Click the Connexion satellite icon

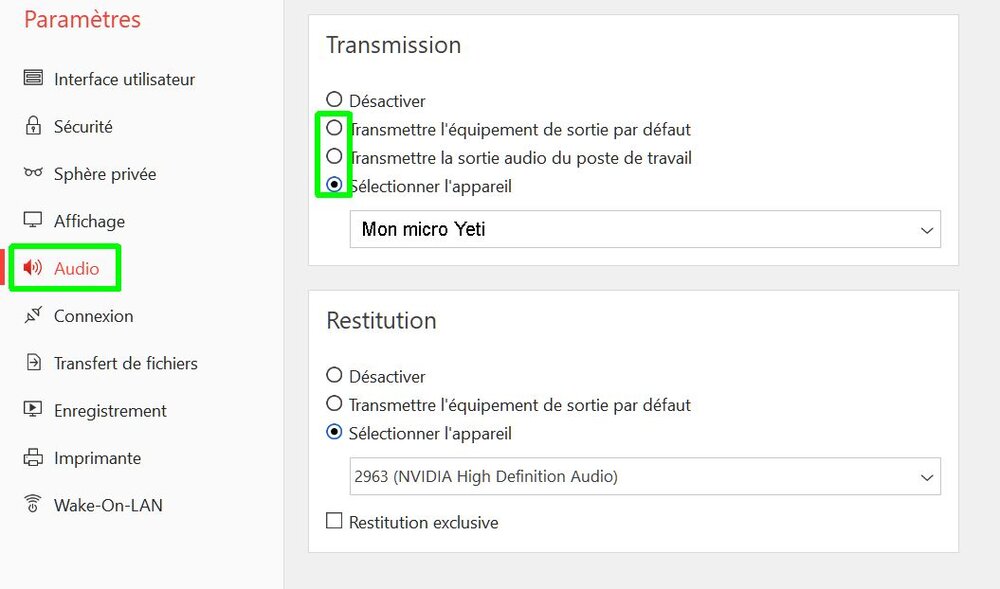click(33, 316)
